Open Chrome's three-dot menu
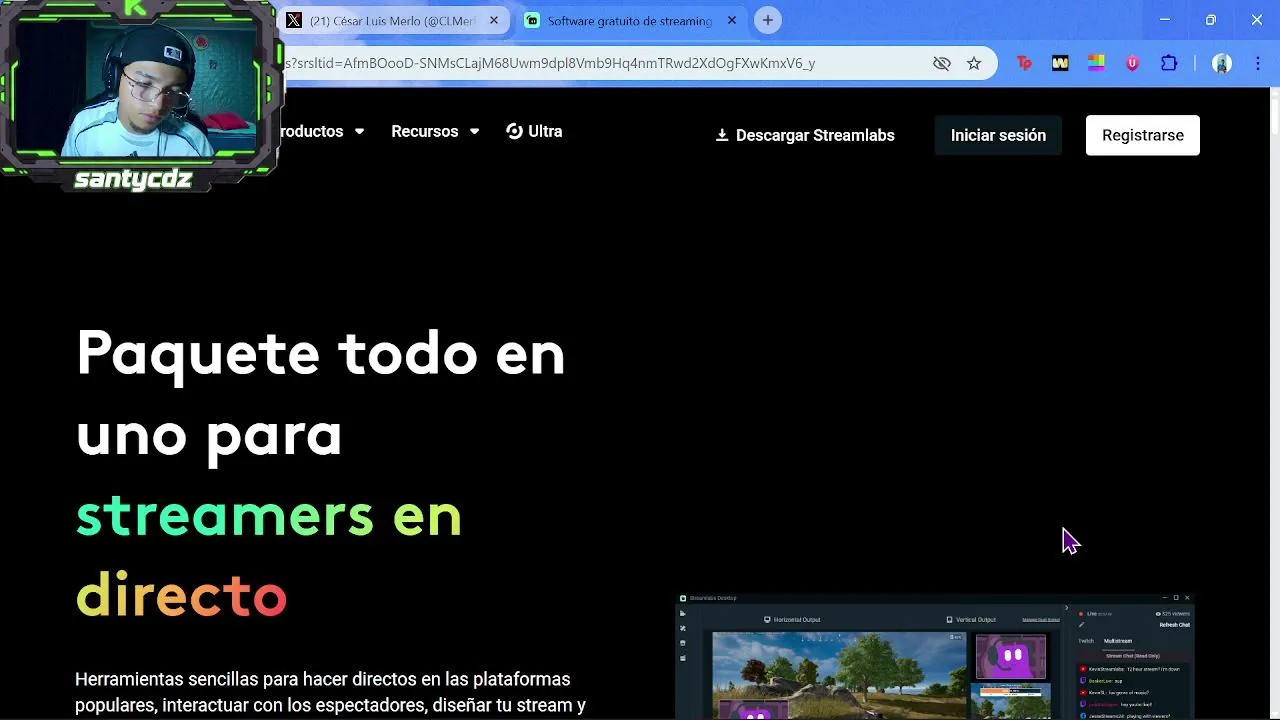This screenshot has width=1280, height=720. click(1257, 63)
